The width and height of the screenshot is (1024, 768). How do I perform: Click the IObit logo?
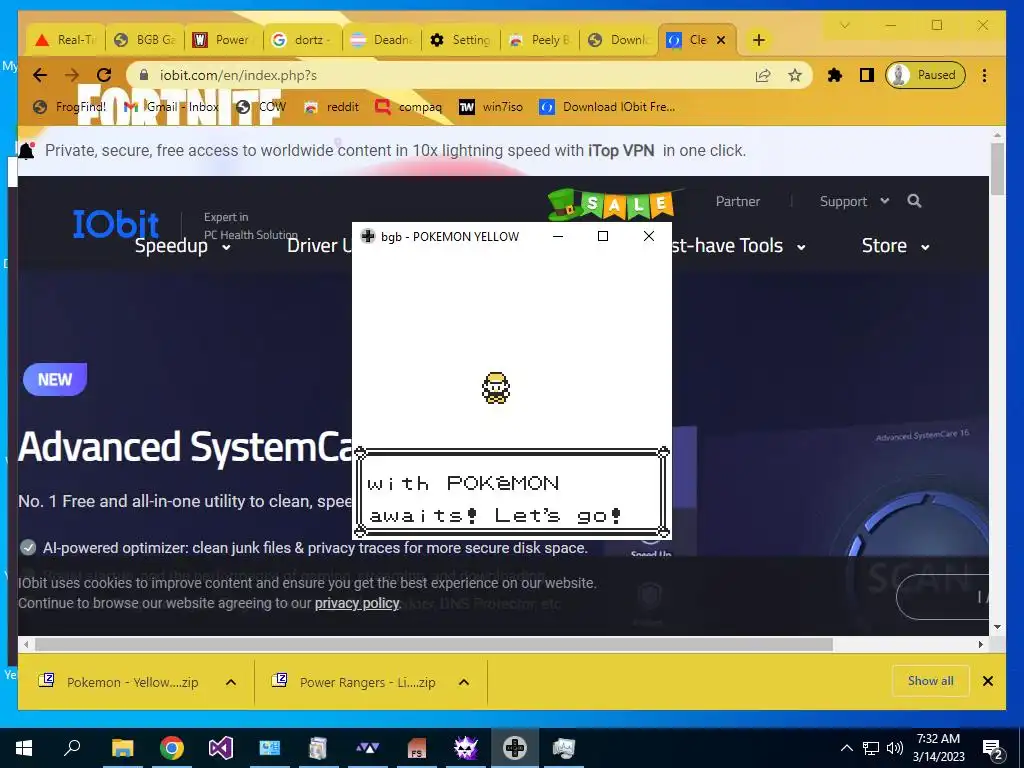(x=116, y=225)
